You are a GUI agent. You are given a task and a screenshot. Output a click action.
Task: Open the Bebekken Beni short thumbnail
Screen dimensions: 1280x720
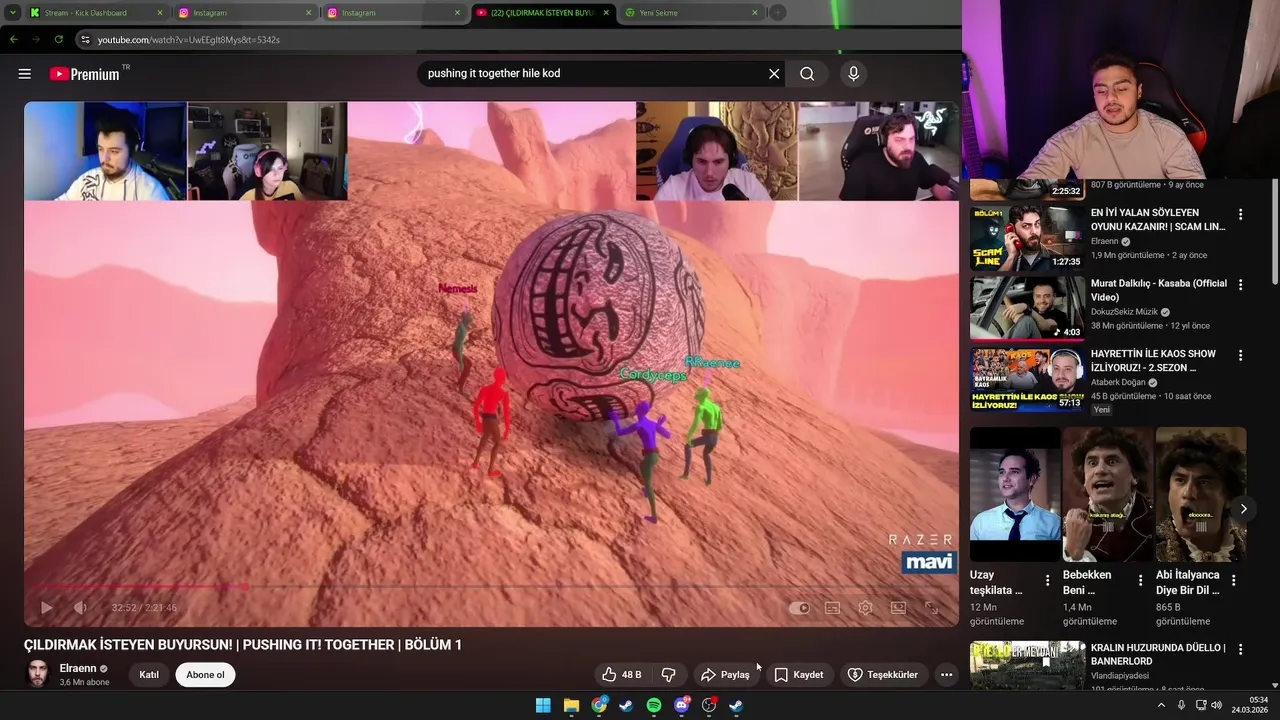pos(1108,495)
